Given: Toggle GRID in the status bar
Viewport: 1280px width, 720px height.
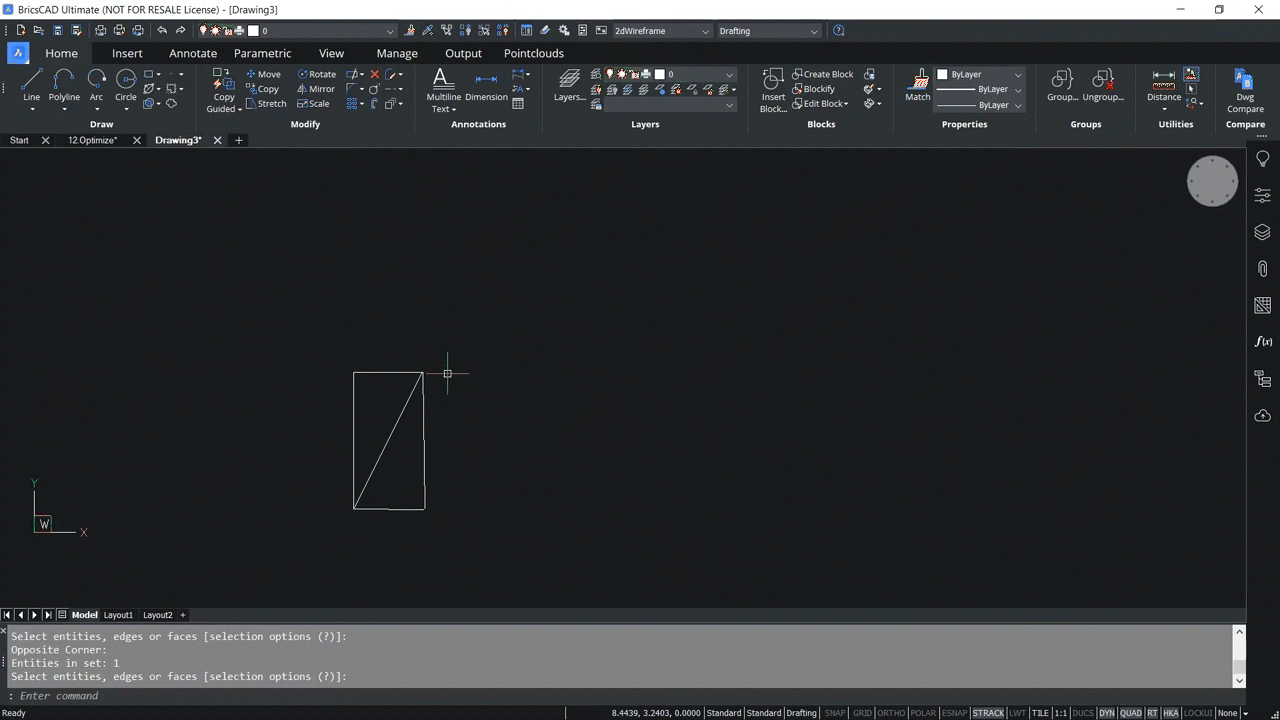Looking at the screenshot, I should (x=862, y=713).
